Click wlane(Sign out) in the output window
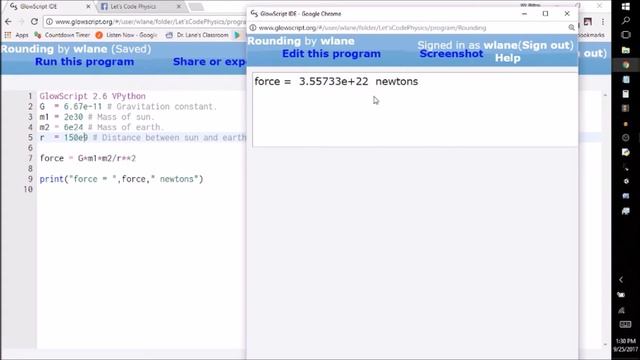This screenshot has height=360, width=640. (x=529, y=45)
